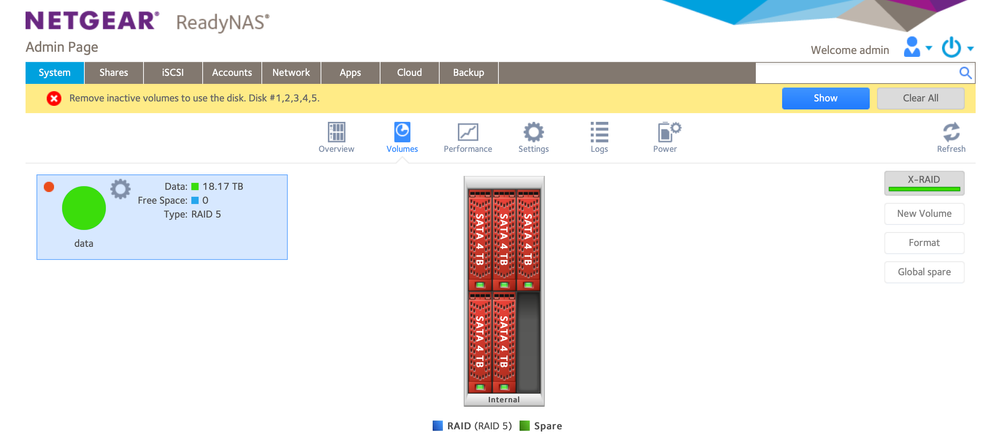Image resolution: width=999 pixels, height=438 pixels.
Task: Click the 'Type: RAID 5' text
Action: (192, 214)
